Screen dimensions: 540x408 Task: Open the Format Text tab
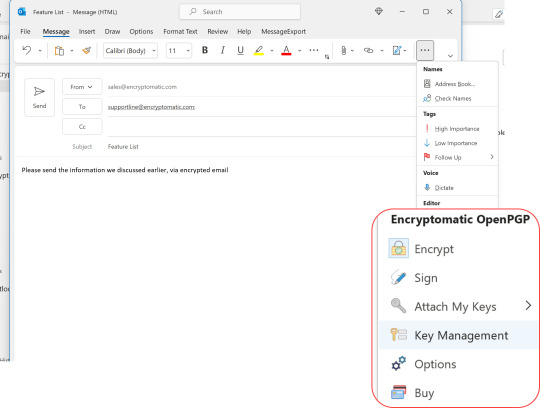(x=180, y=32)
